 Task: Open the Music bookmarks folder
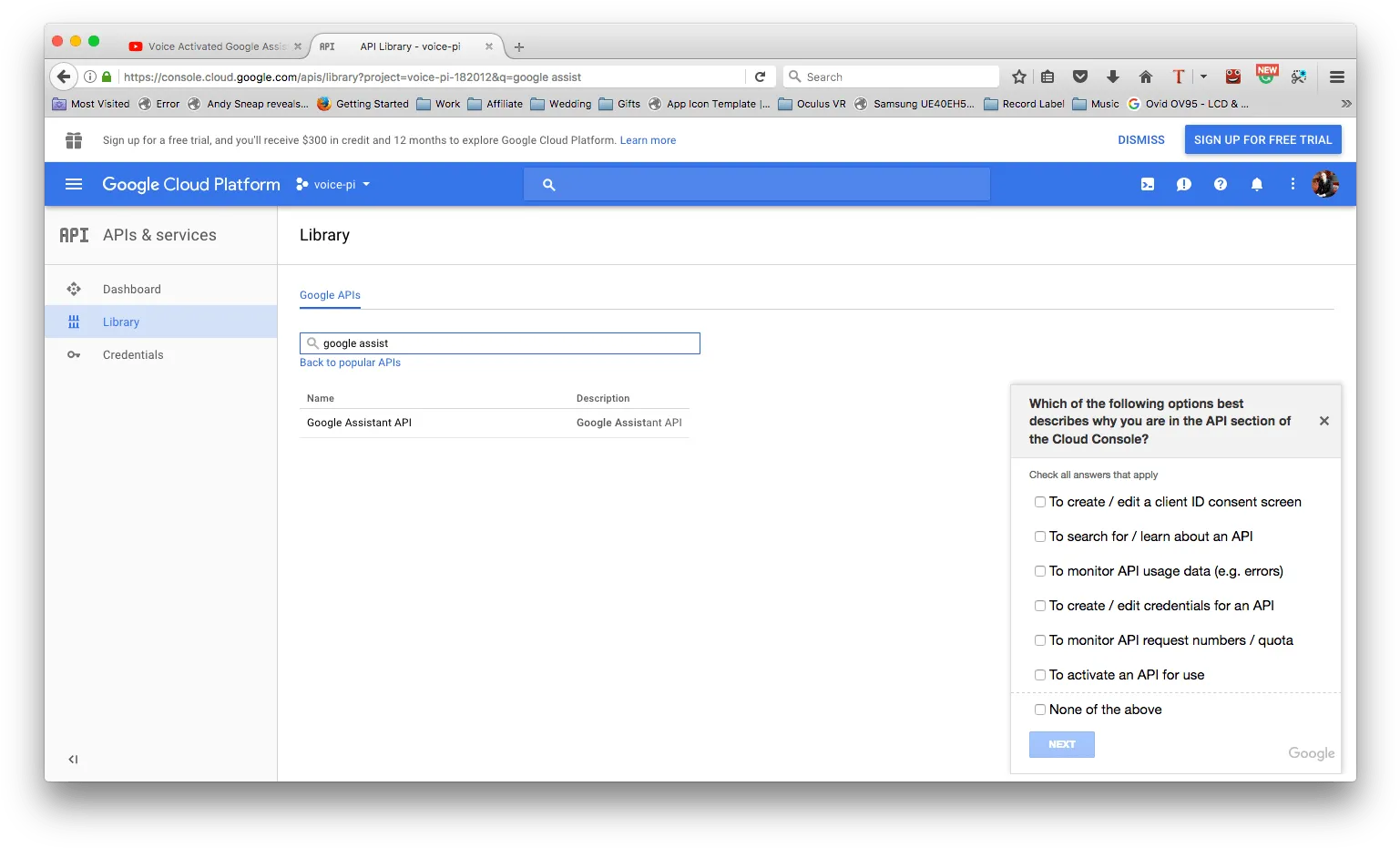[x=1096, y=104]
